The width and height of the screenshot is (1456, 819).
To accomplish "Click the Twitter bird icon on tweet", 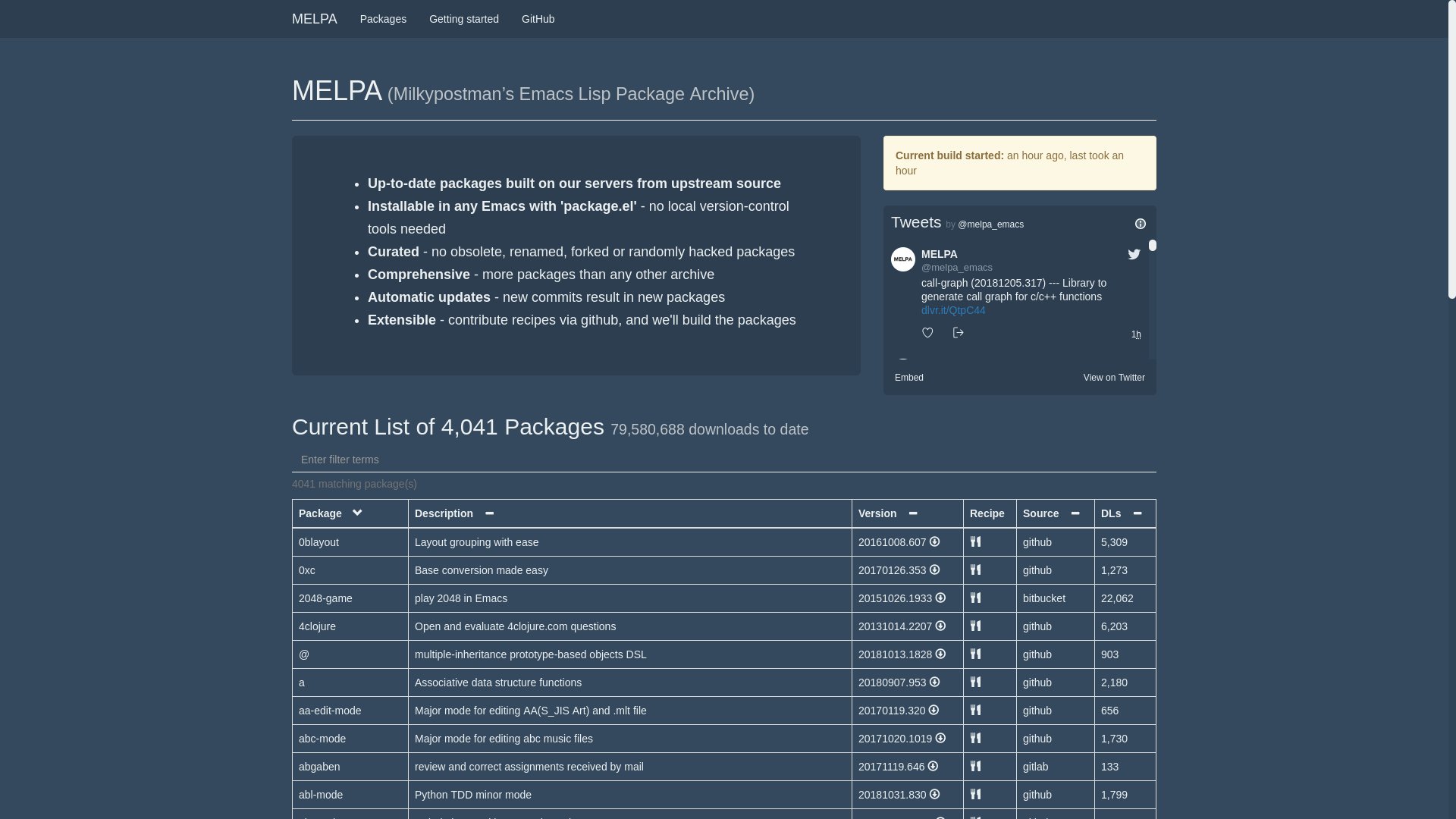I will pyautogui.click(x=1134, y=255).
